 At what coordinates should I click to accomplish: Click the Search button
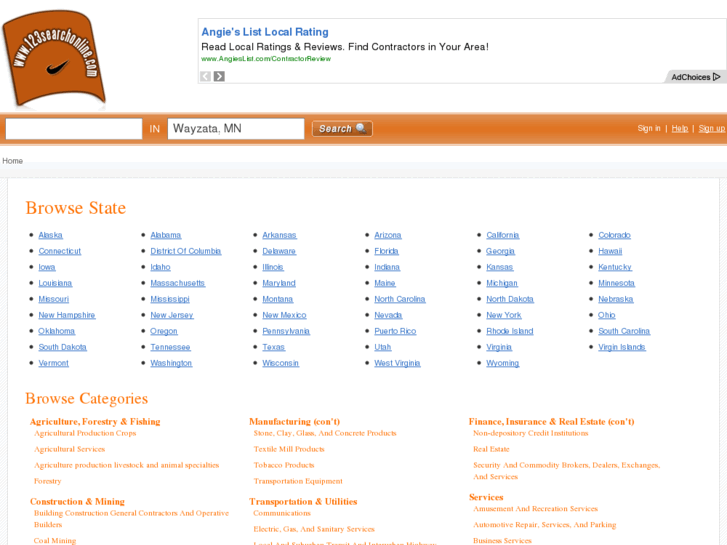342,128
